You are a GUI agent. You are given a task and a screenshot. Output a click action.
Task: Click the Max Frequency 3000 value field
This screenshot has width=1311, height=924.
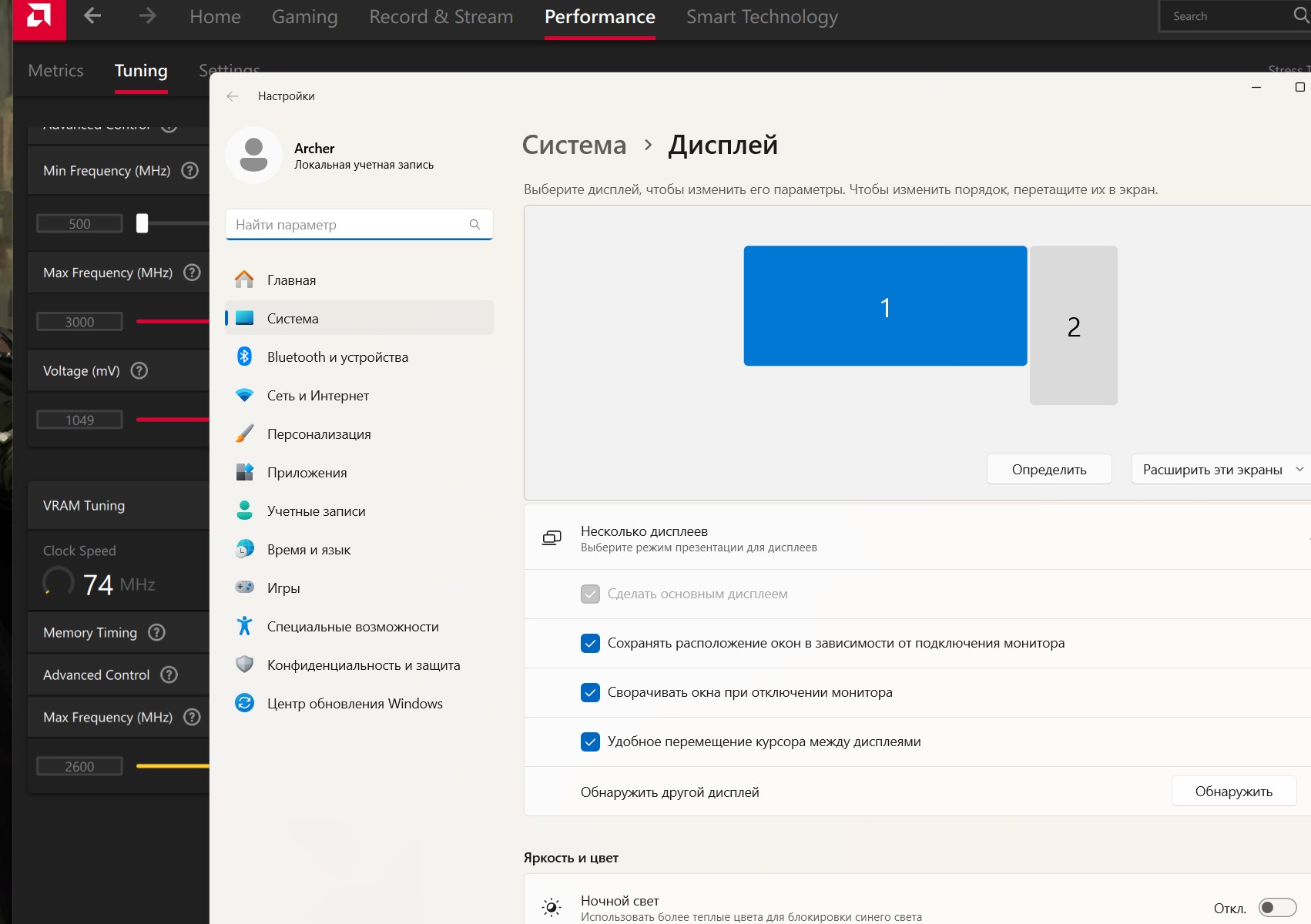[x=79, y=321]
